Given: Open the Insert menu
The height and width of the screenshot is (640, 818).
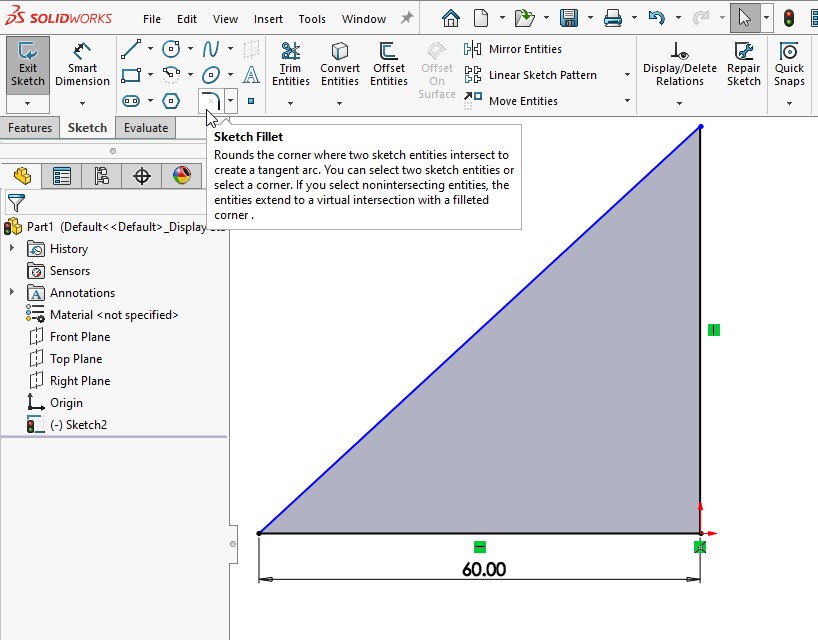Looking at the screenshot, I should click(x=268, y=19).
